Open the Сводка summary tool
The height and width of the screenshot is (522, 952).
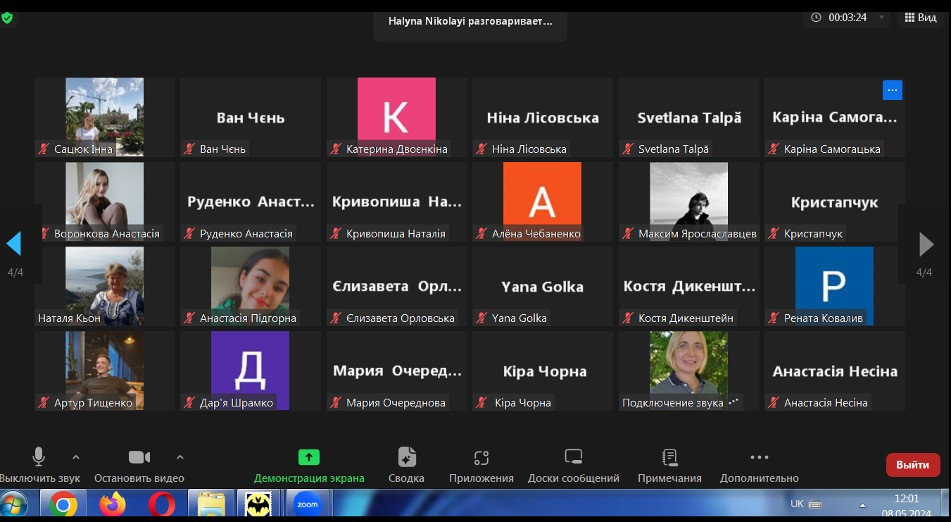pos(406,458)
